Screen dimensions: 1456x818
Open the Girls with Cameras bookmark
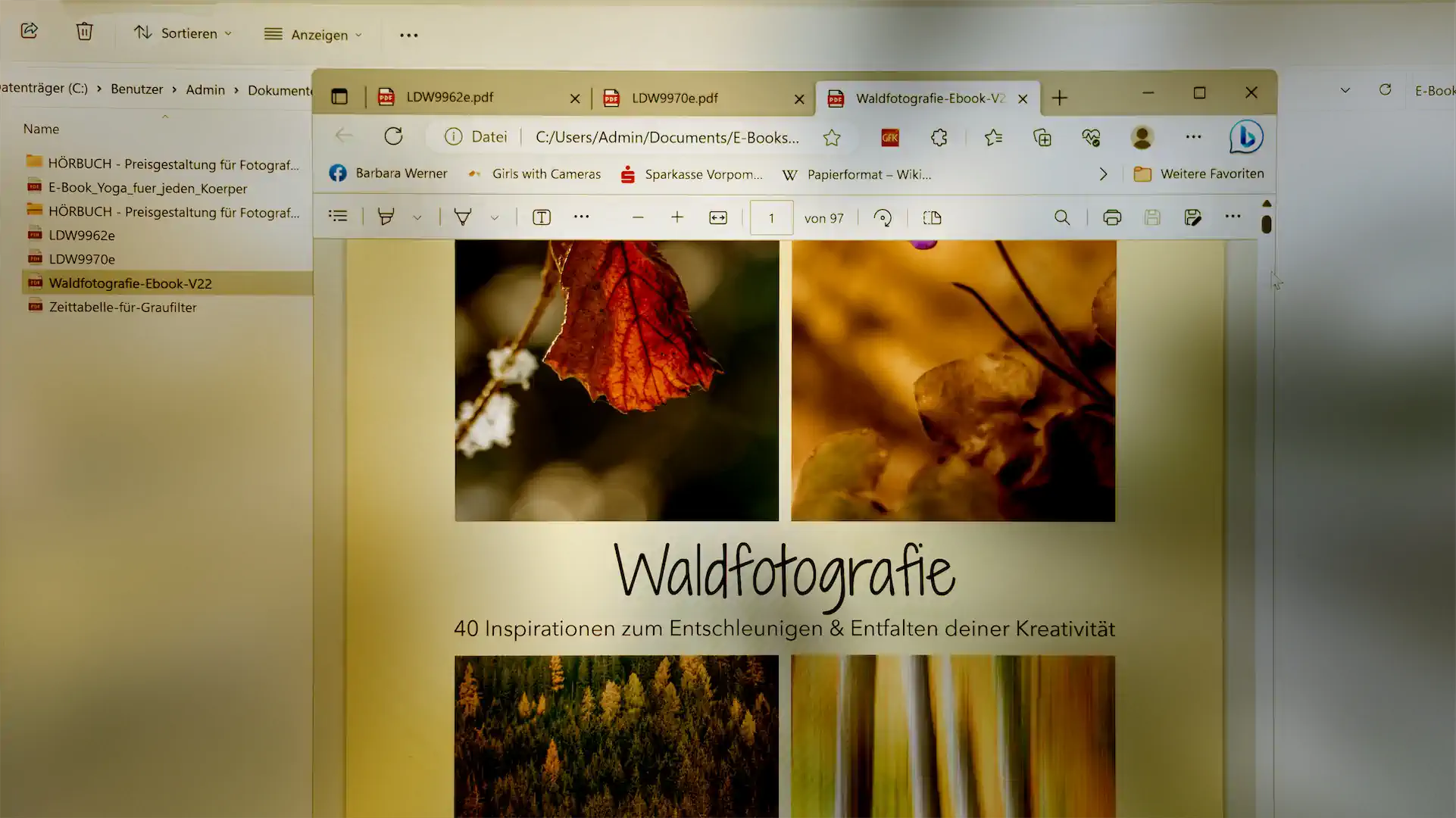[x=535, y=174]
